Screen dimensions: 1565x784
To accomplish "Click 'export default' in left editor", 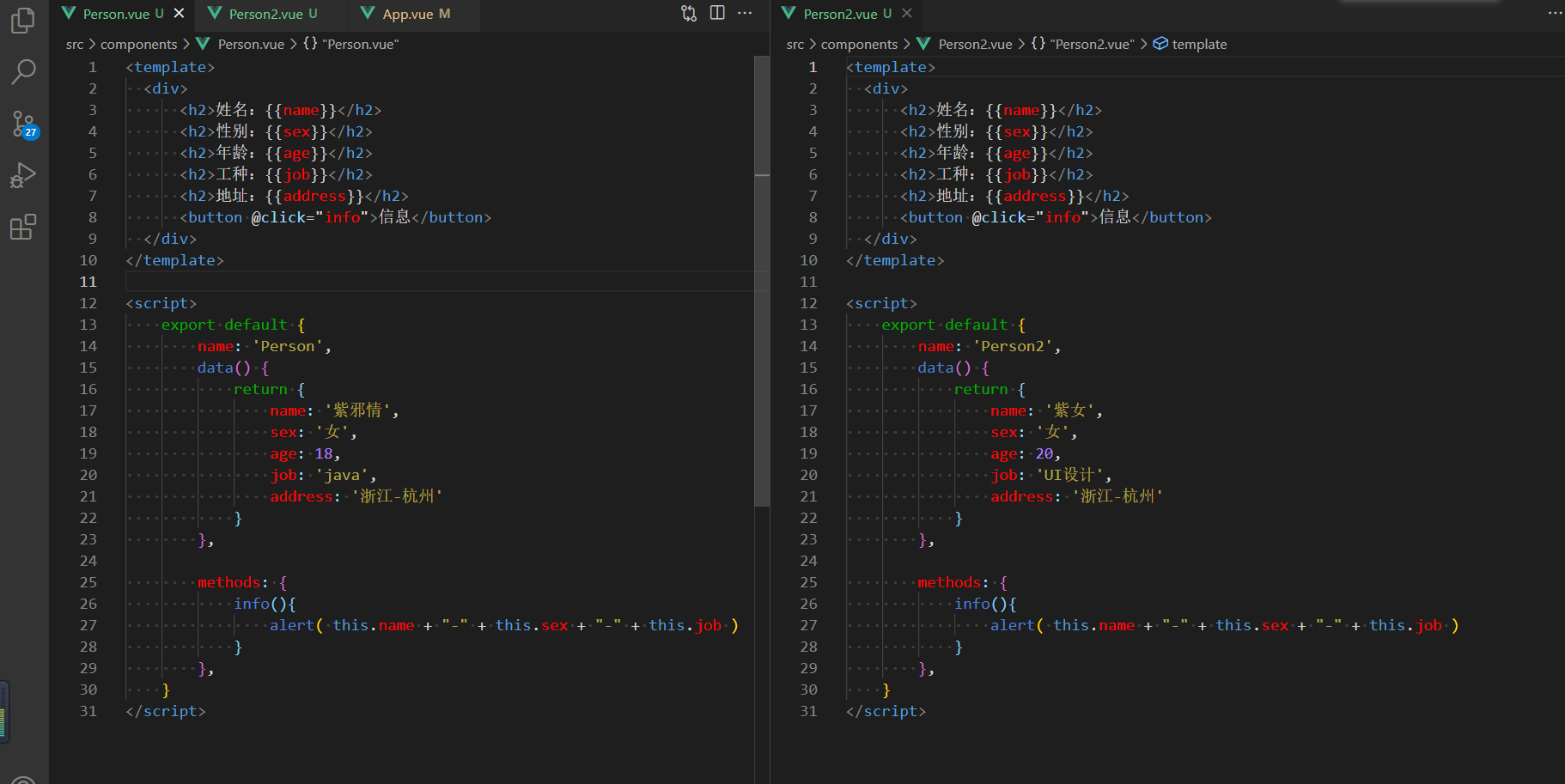I will 224,325.
